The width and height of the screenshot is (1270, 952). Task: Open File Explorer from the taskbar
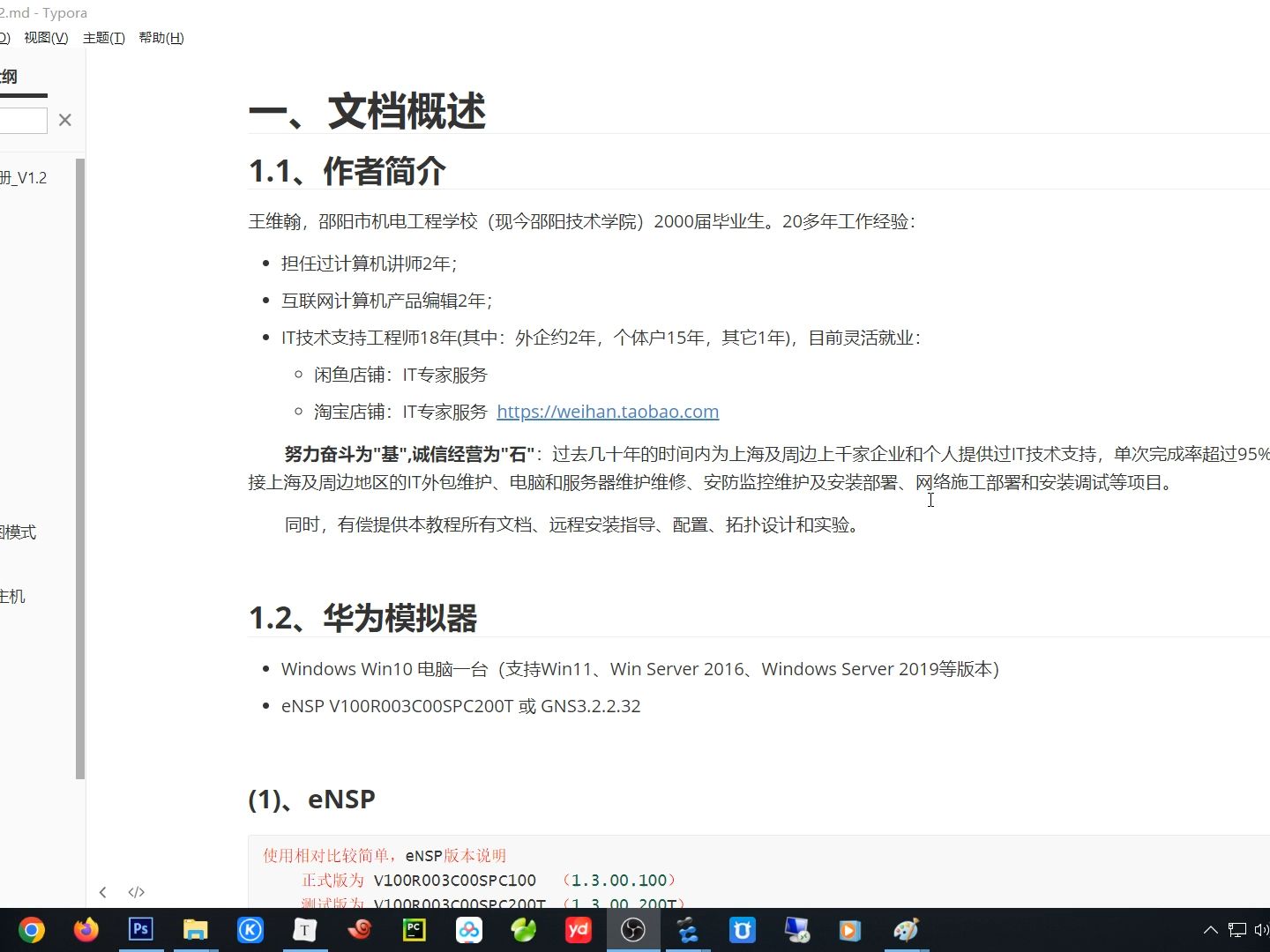[195, 929]
